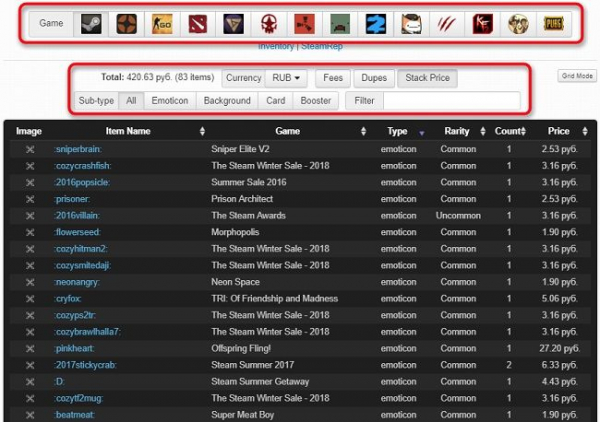Toggle the Dupes option

tap(374, 78)
